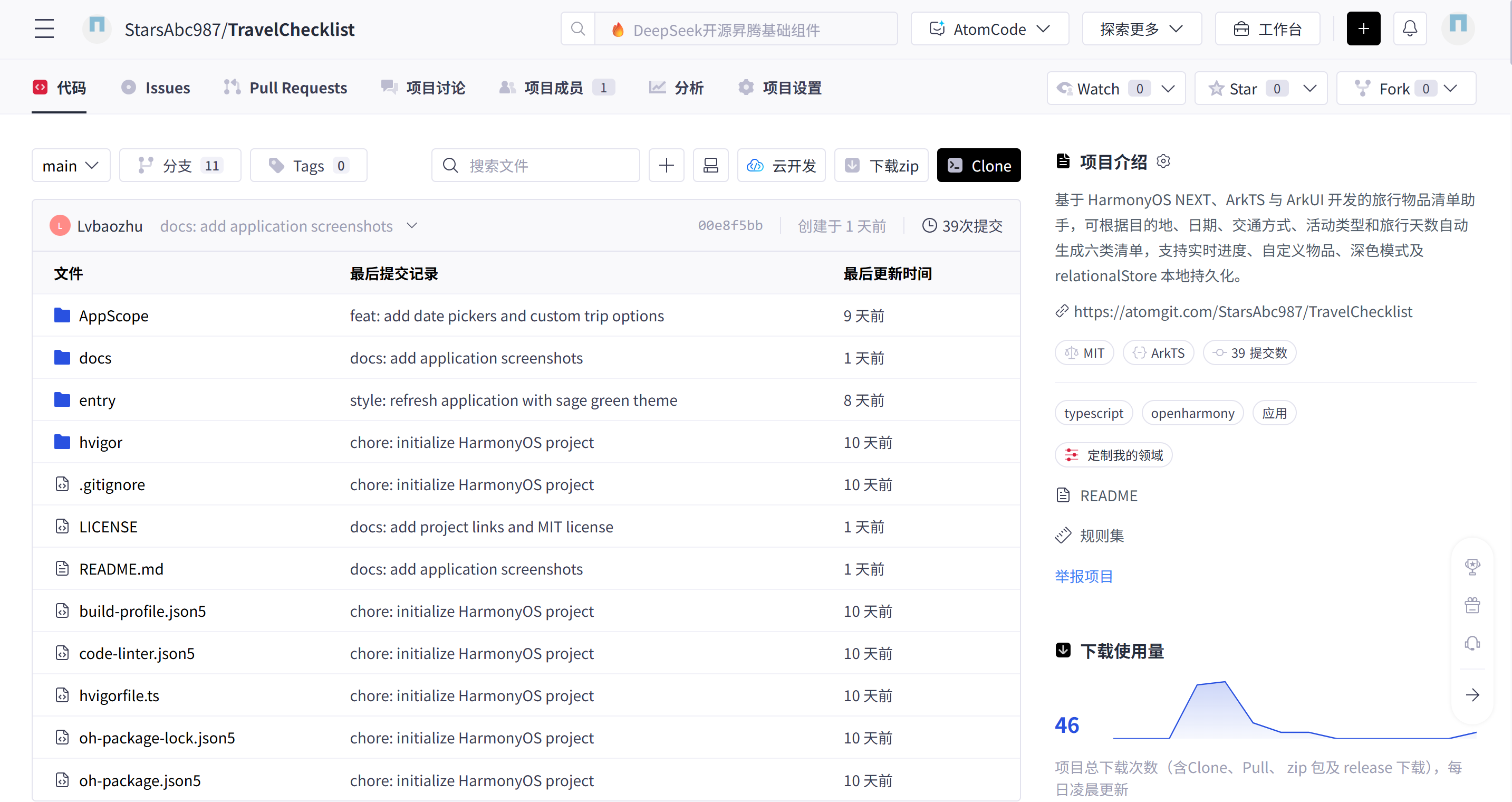Click the trophy icon in side panel
Image resolution: width=1512 pixels, height=802 pixels.
(1472, 567)
